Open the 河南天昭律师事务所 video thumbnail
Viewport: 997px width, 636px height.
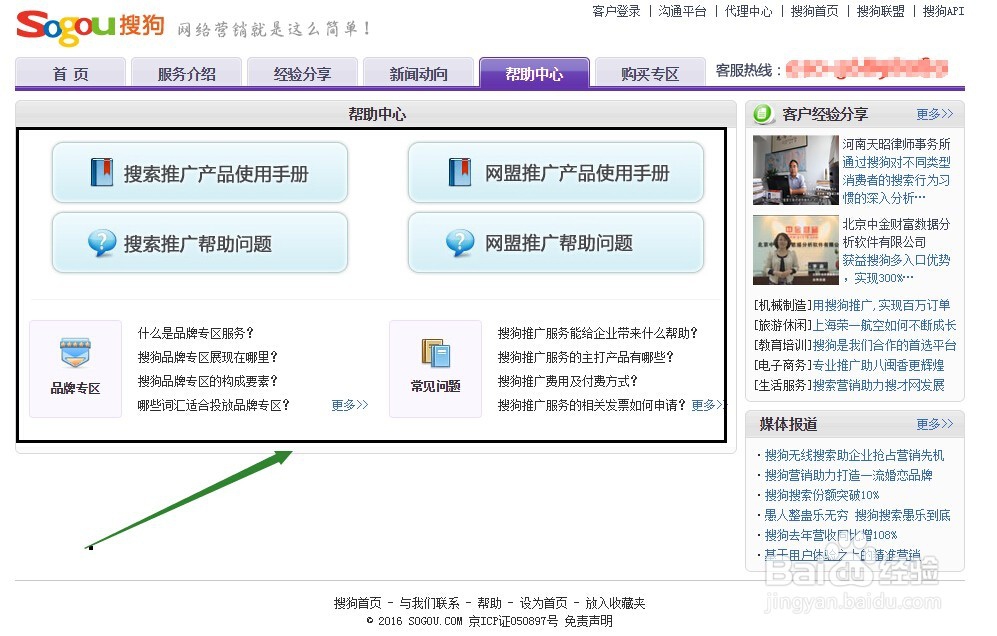tap(795, 170)
